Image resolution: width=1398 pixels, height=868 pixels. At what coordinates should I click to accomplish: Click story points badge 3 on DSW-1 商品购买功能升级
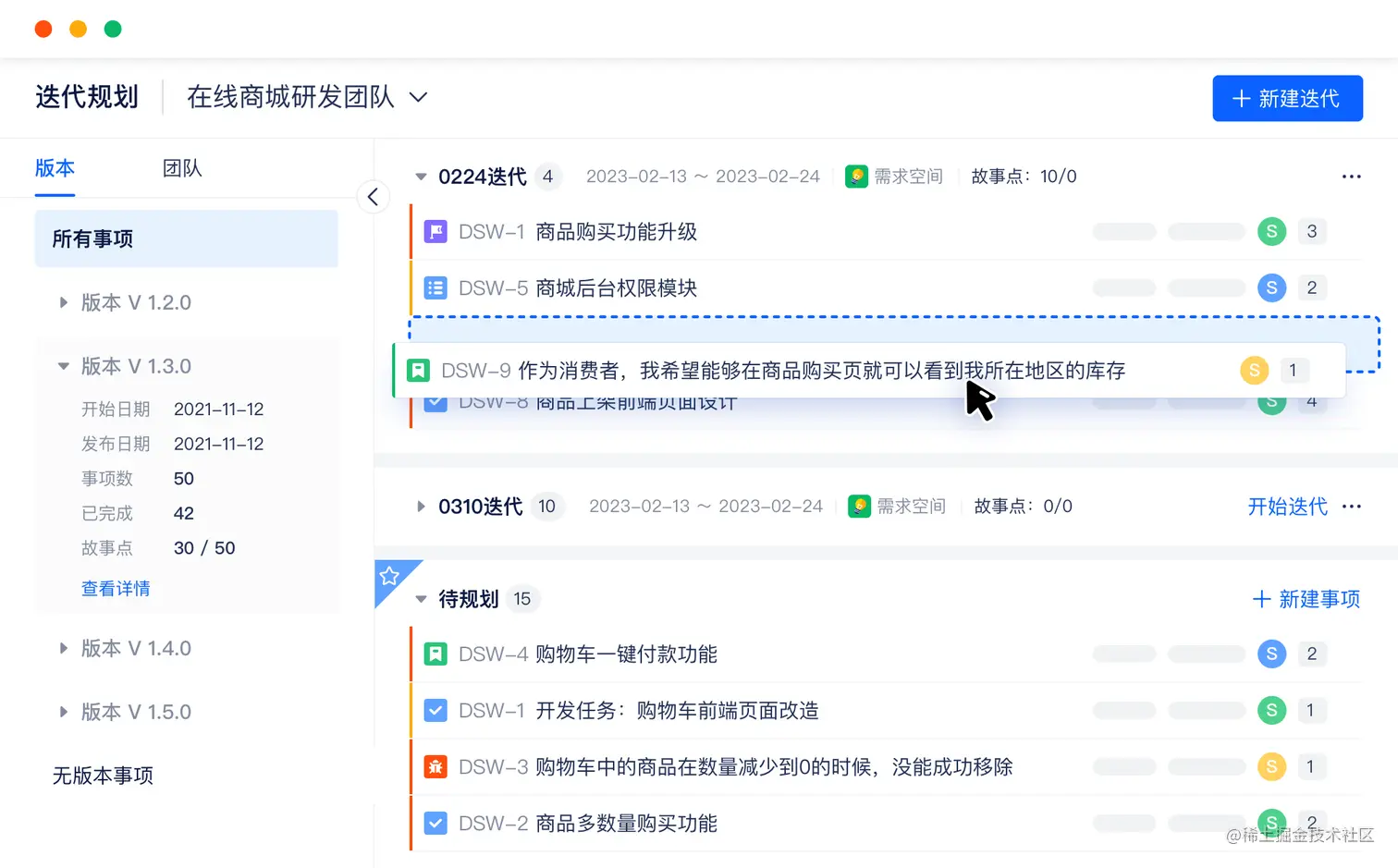[1312, 231]
